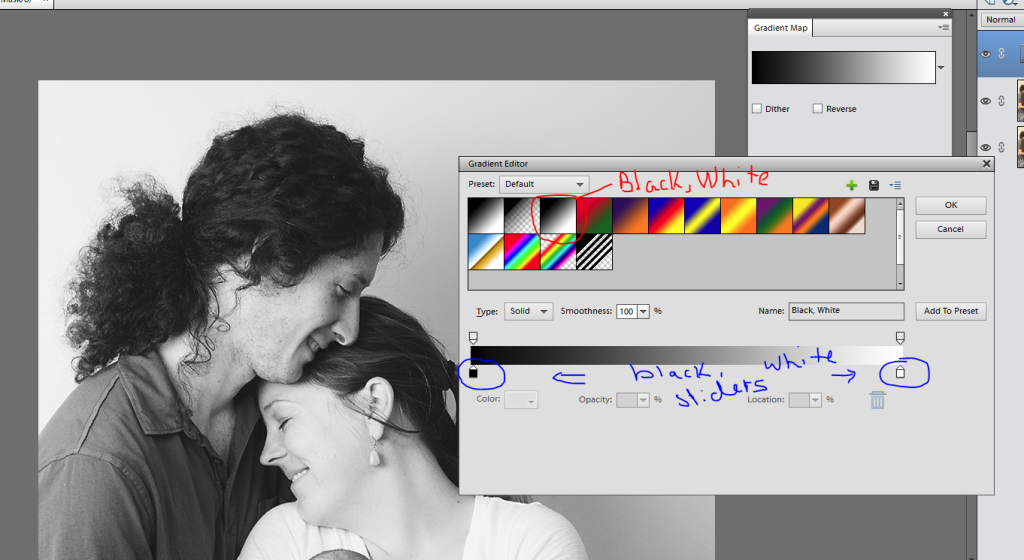
Task: Open the Gradient Map panel options menu icon
Action: 944,28
